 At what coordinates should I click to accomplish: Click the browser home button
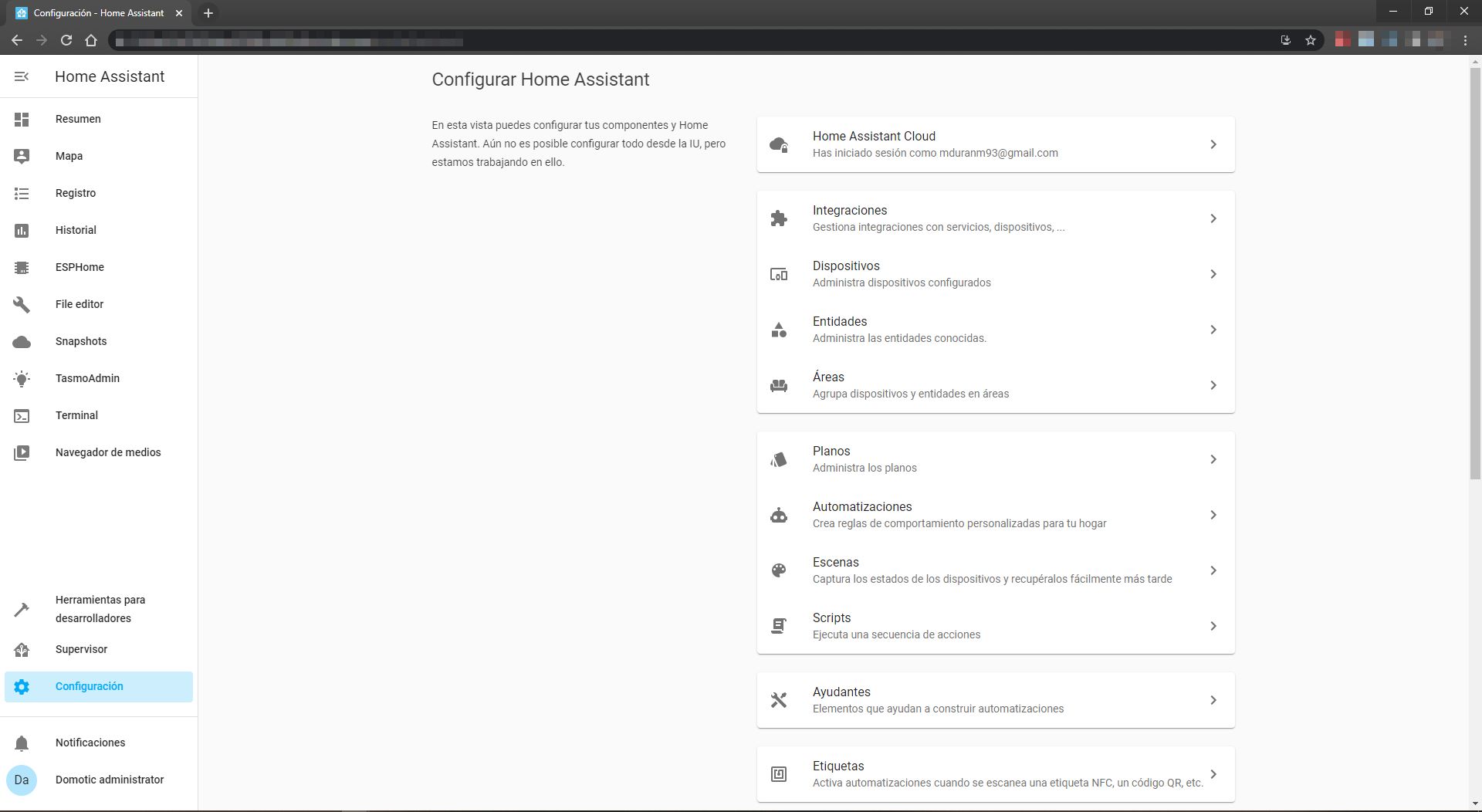(91, 41)
